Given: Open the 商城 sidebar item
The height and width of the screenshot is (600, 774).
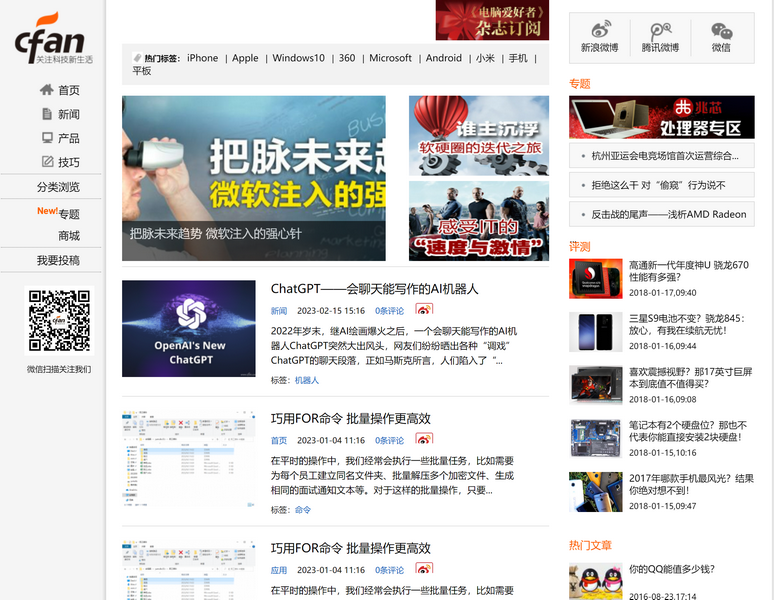Looking at the screenshot, I should click(x=68, y=236).
